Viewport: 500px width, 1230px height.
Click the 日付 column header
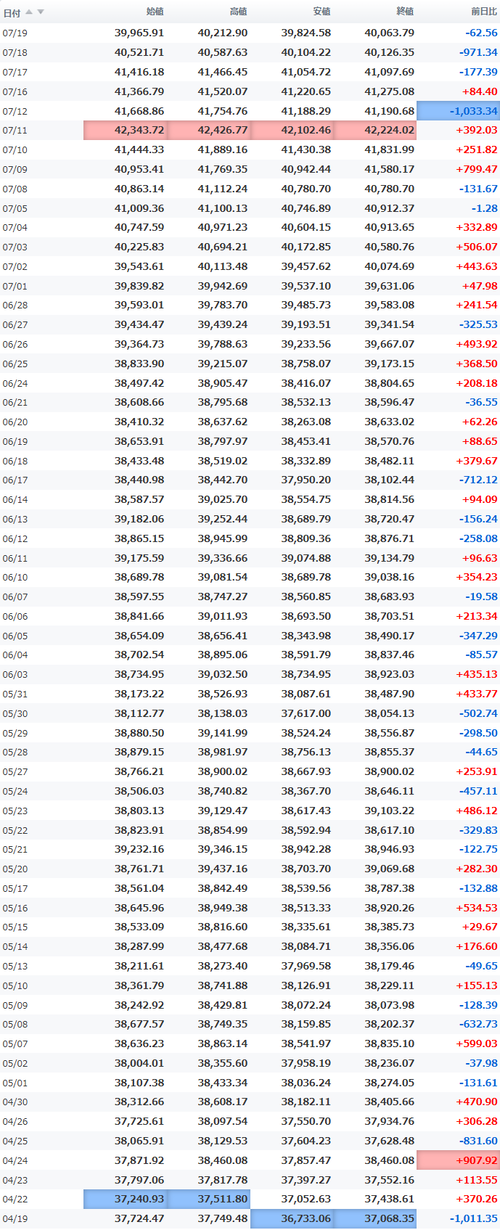[11, 12]
